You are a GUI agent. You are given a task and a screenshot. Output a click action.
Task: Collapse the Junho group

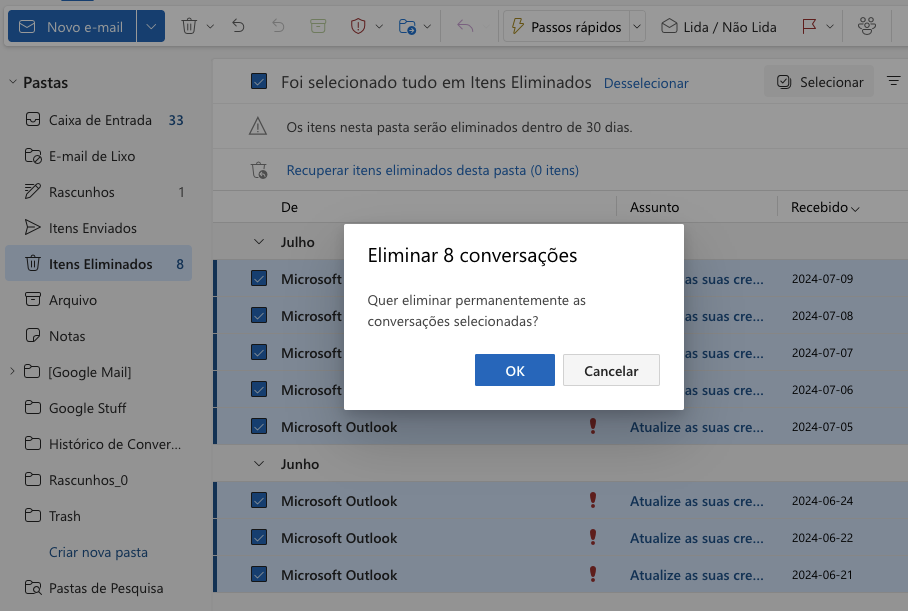point(259,464)
